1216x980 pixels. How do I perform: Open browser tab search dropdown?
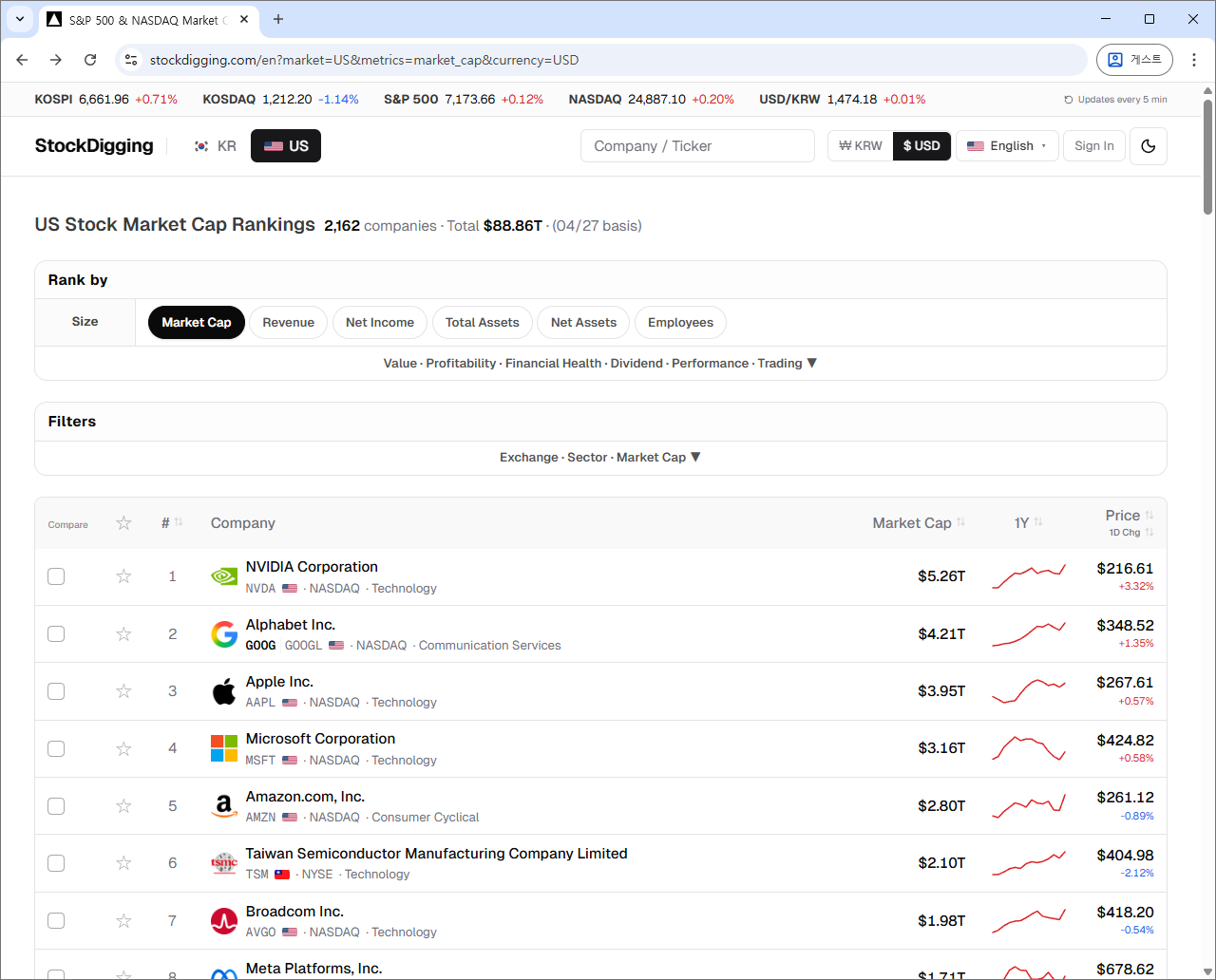tap(20, 19)
